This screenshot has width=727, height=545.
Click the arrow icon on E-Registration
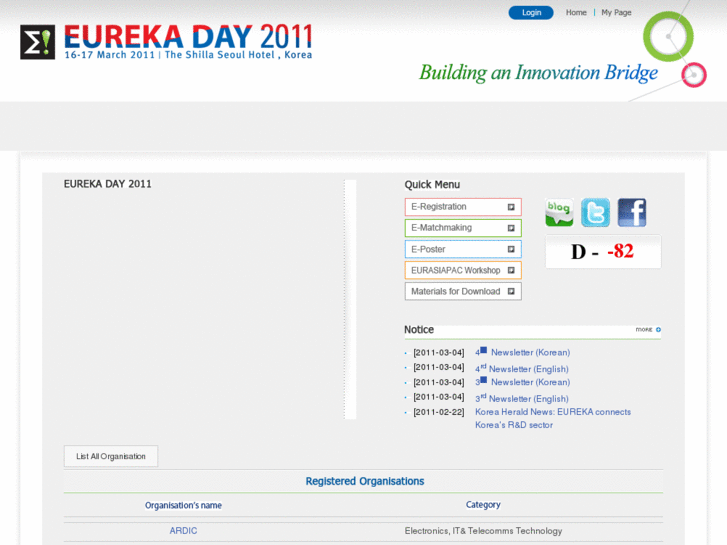coord(511,207)
